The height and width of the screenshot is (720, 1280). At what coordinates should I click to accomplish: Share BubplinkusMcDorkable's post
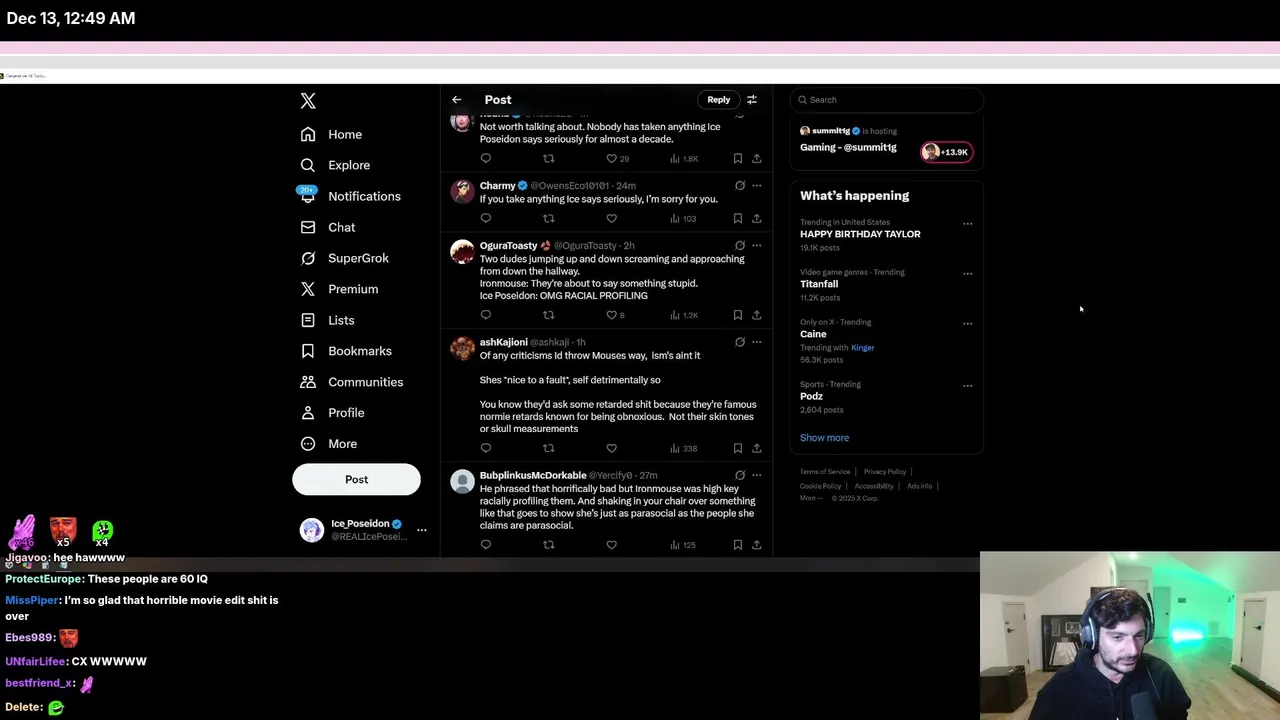pos(757,545)
